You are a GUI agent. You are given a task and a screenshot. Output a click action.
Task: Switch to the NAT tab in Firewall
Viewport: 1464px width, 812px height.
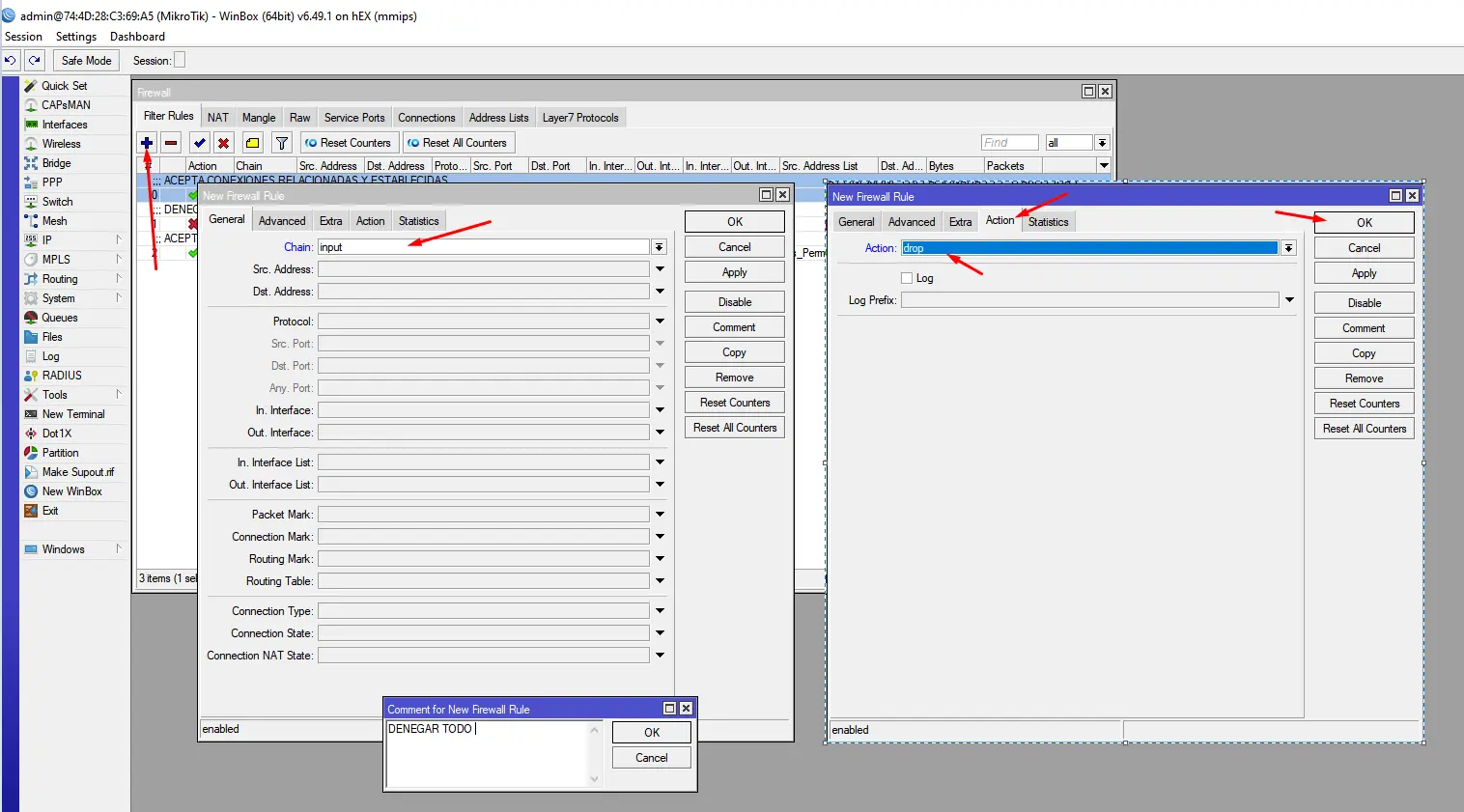[218, 118]
